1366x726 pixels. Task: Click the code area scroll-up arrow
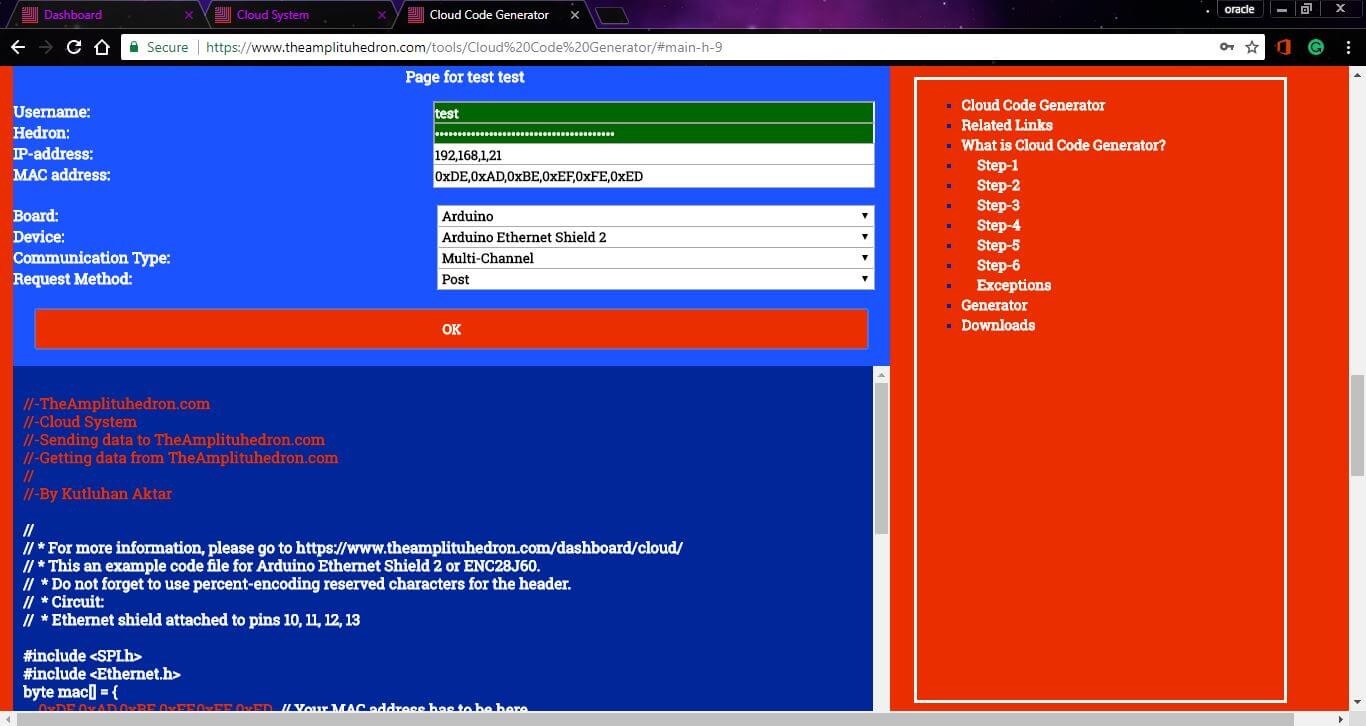[881, 375]
